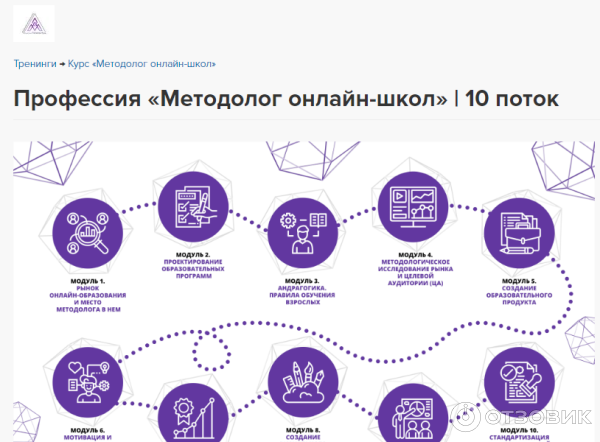Click Module 1 people-and-magnifier icon
The width and height of the screenshot is (600, 442).
[x=88, y=232]
